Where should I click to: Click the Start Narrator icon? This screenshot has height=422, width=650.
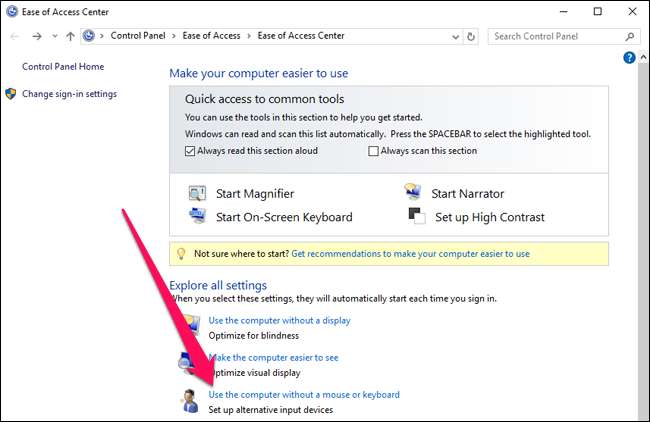[412, 192]
